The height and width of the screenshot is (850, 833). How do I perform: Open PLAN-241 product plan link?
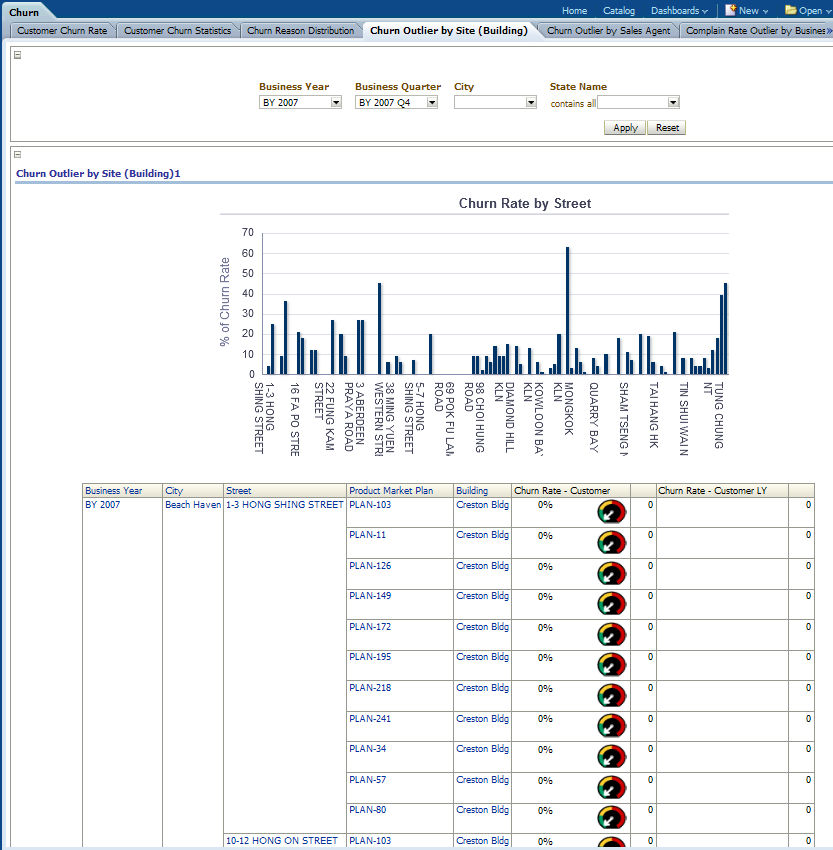coord(370,719)
